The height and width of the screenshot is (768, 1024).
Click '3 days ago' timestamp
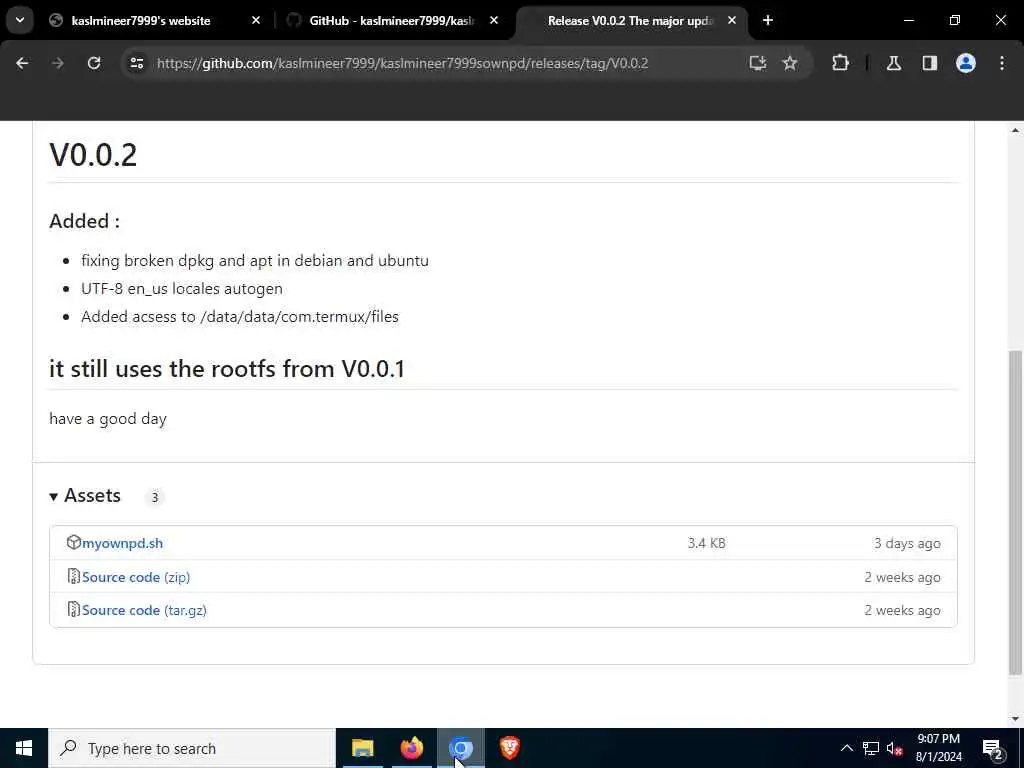[x=907, y=543]
